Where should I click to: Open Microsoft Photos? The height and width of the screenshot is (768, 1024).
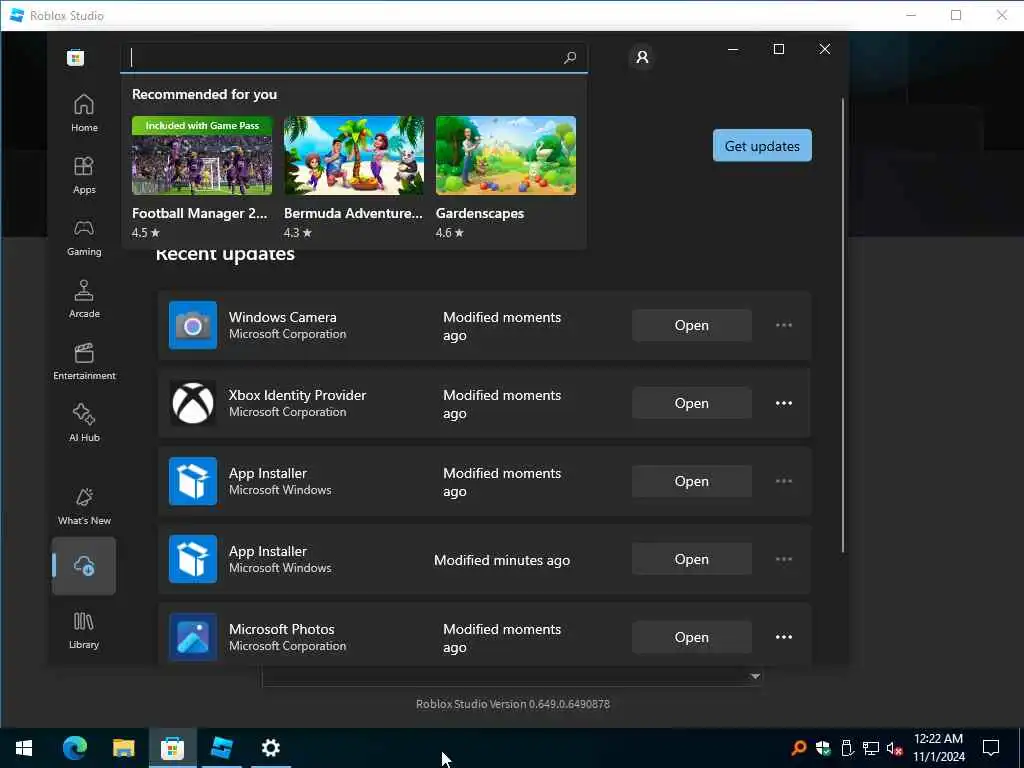[692, 637]
